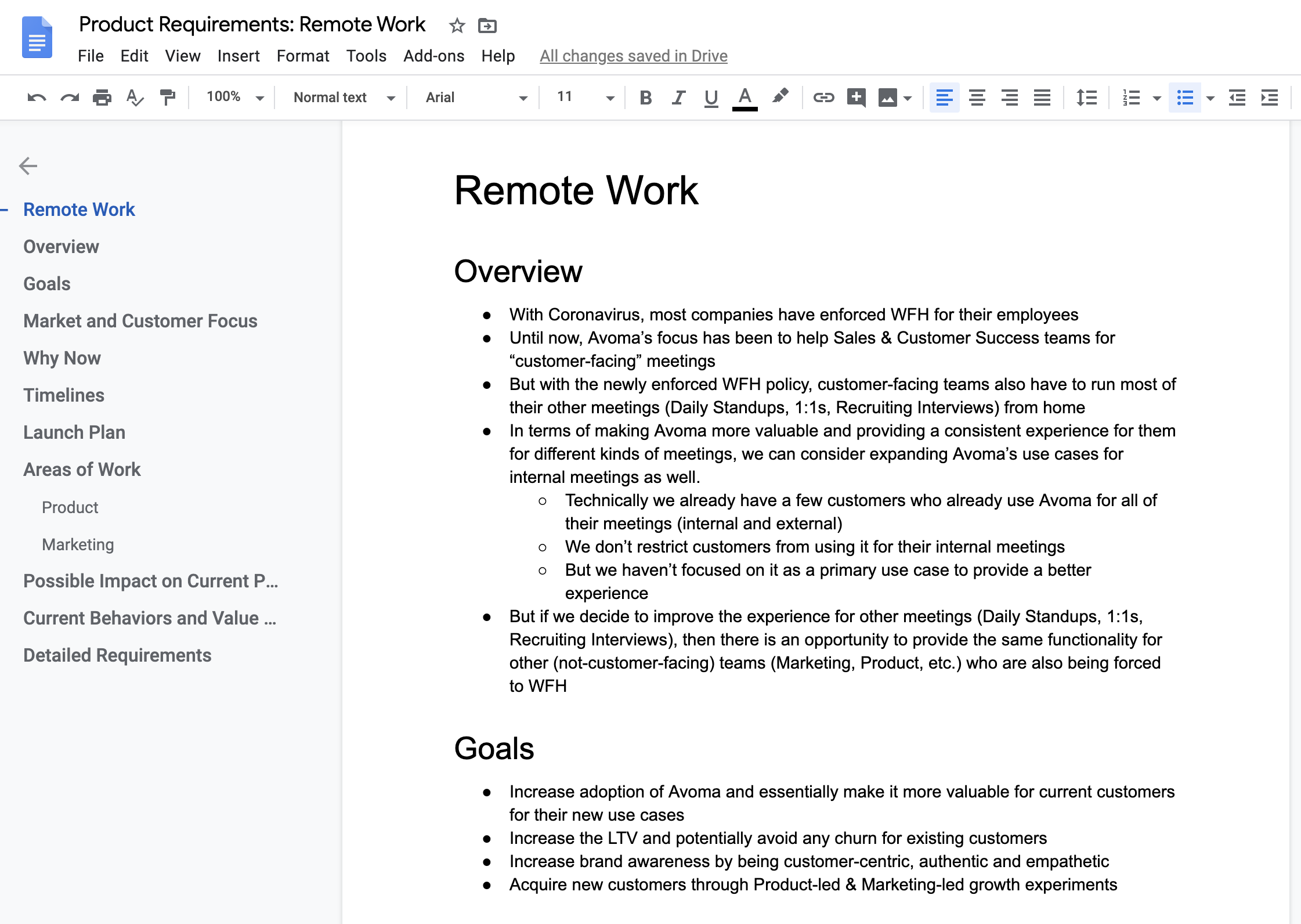Toggle italic formatting

click(678, 98)
